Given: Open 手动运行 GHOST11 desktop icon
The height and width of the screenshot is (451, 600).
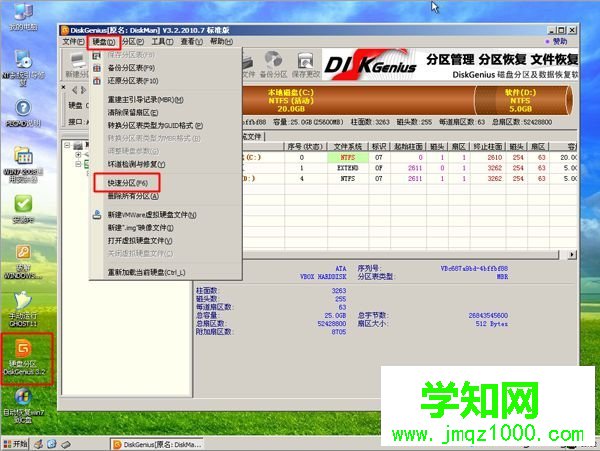Looking at the screenshot, I should tap(23, 309).
